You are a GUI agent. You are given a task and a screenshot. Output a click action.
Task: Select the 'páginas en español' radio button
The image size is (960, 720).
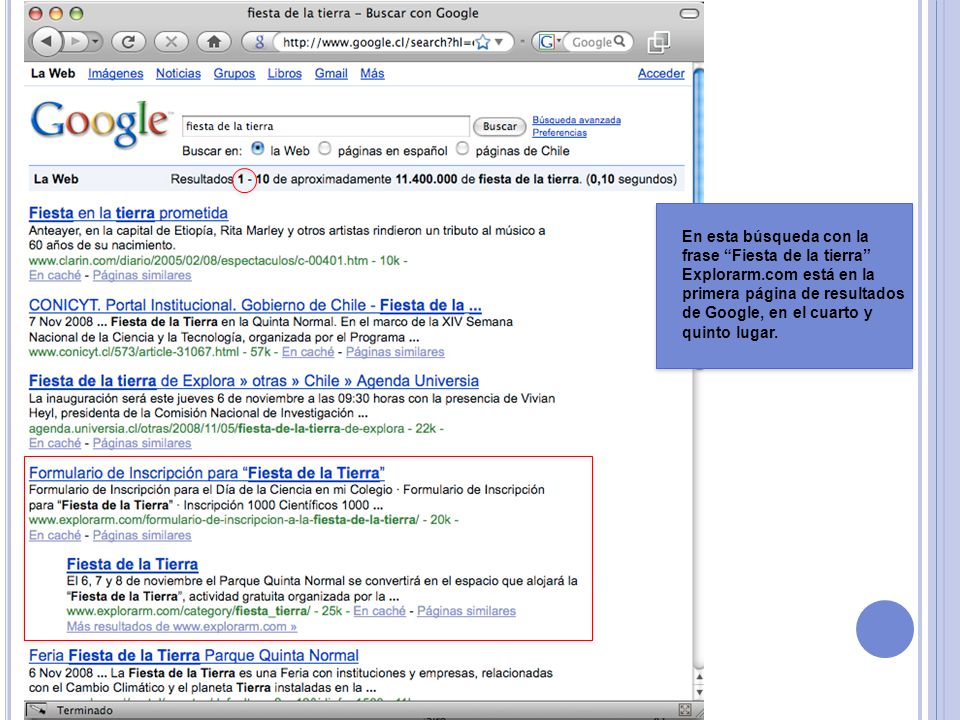tap(324, 149)
